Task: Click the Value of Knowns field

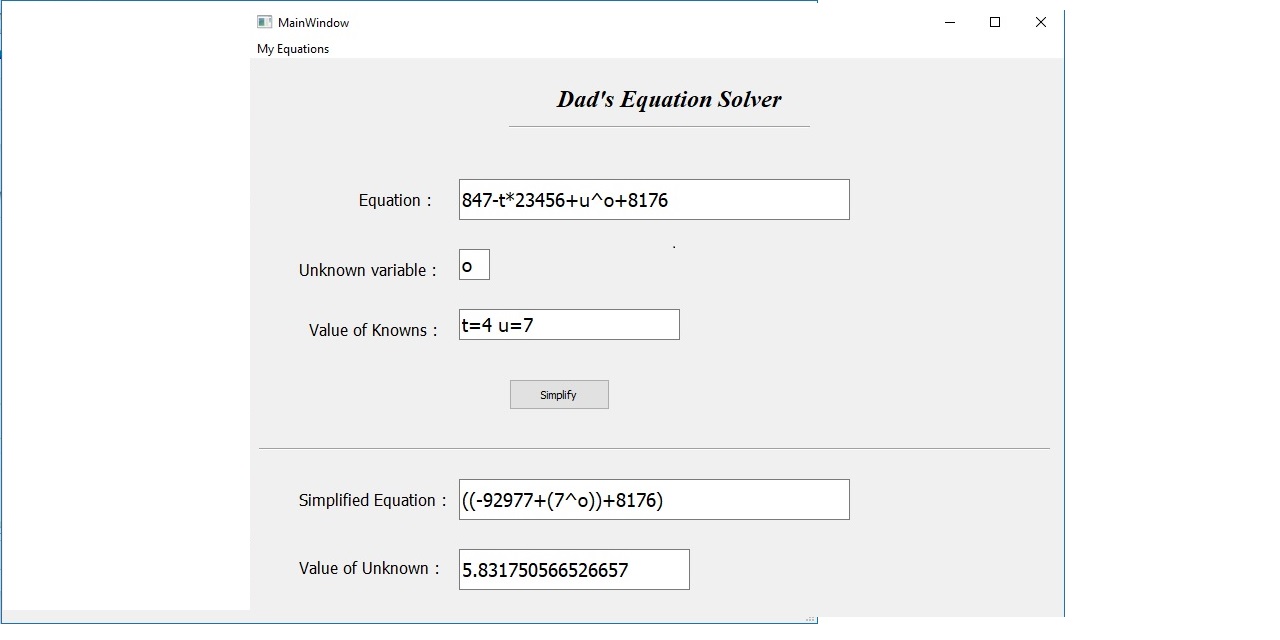Action: [569, 325]
